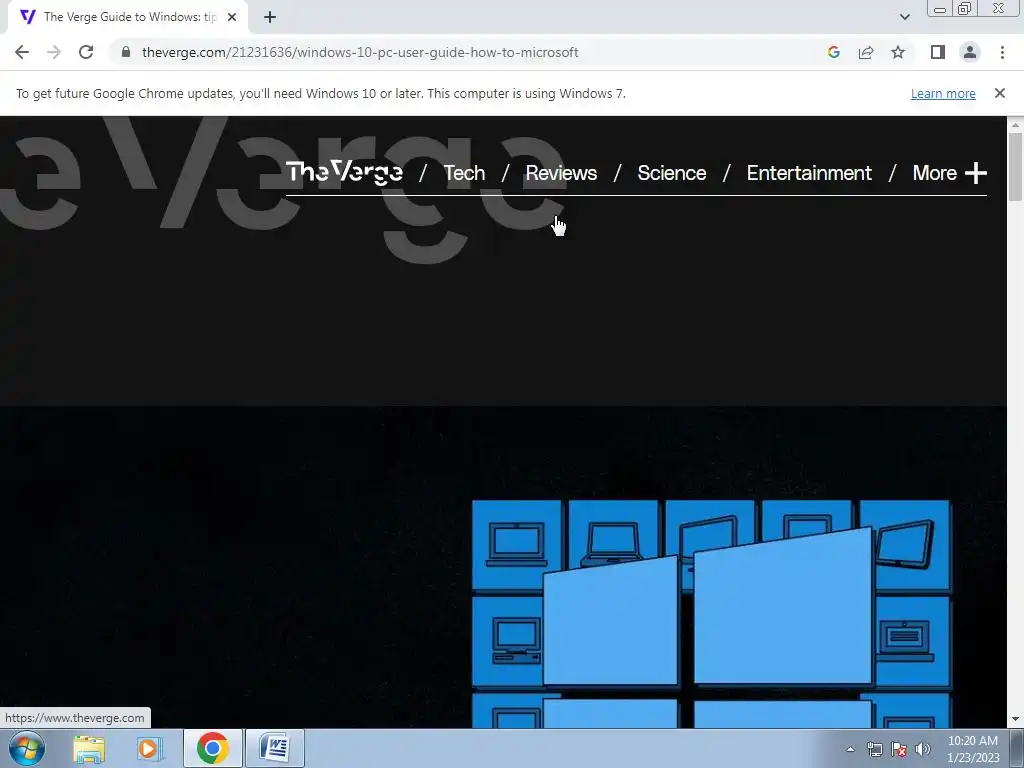
Task: Share this page via share icon
Action: pyautogui.click(x=866, y=52)
